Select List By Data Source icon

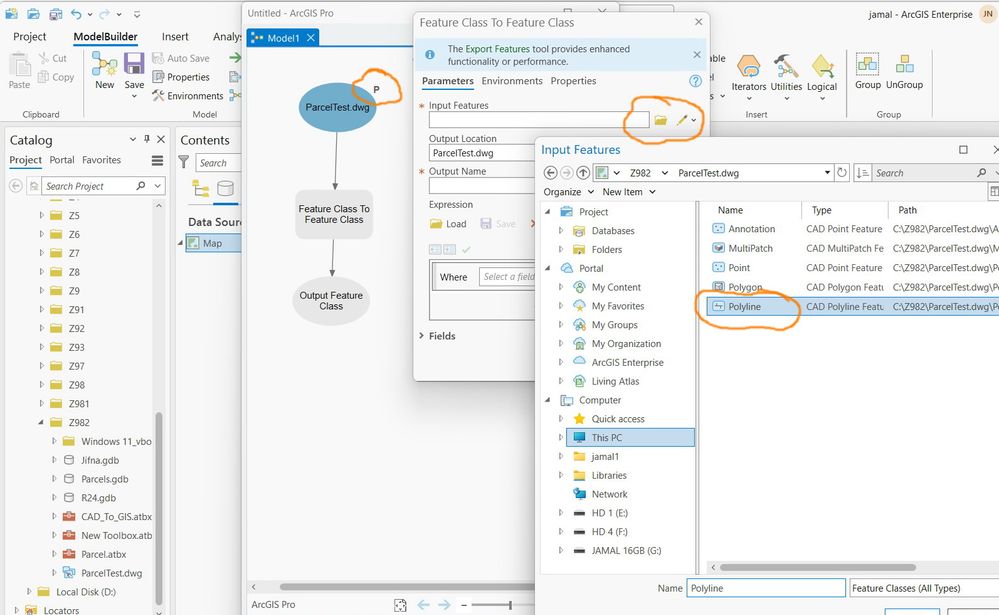point(226,189)
